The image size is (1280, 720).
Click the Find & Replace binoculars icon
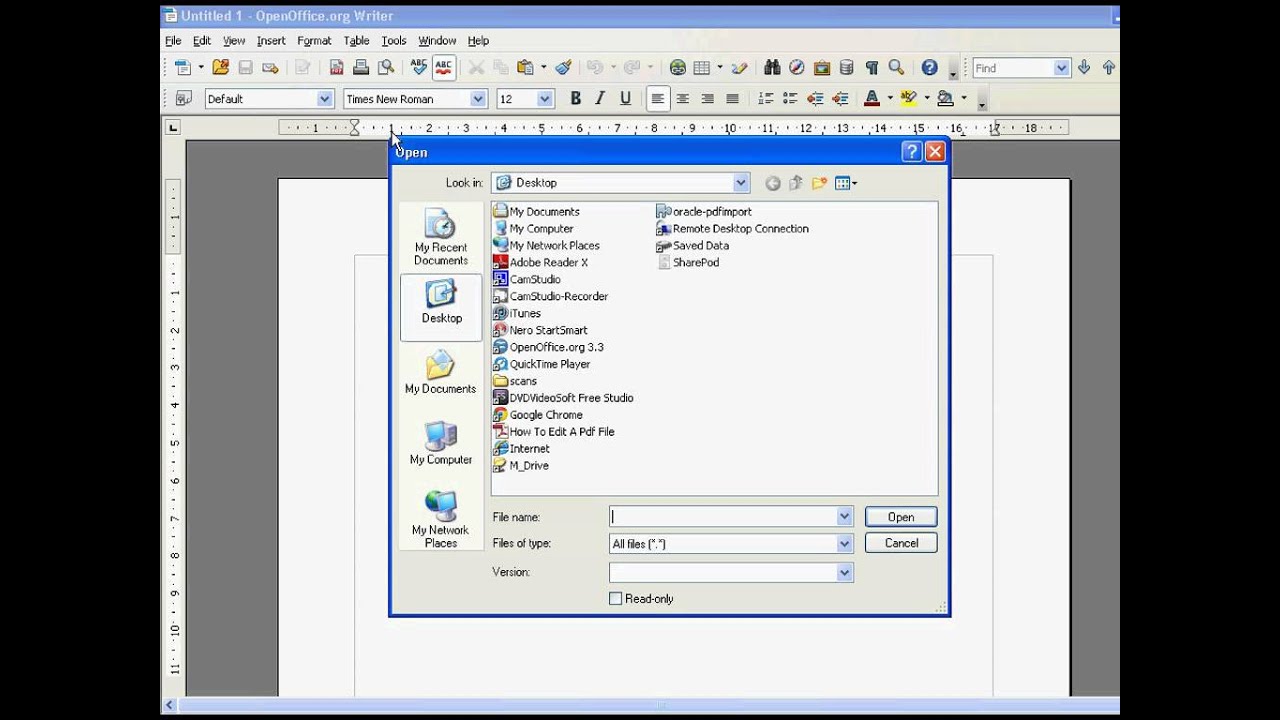[772, 68]
